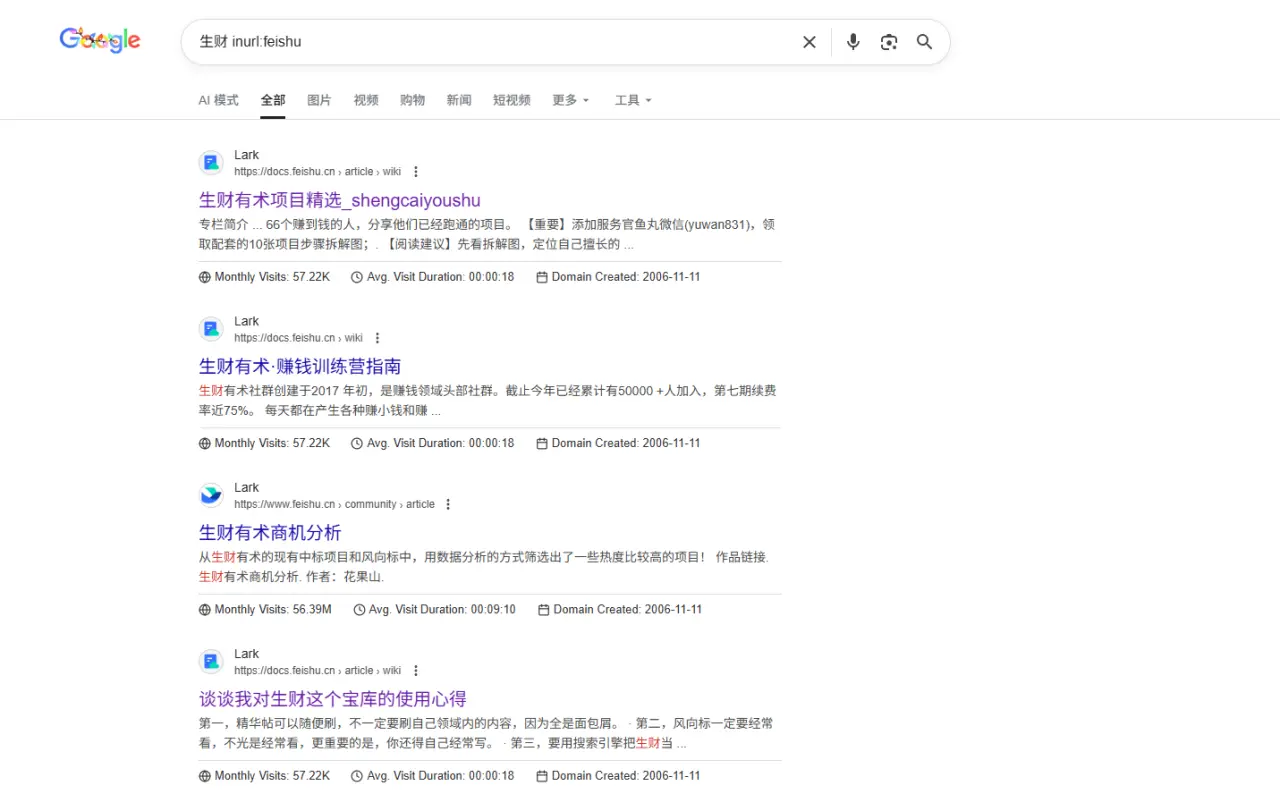Screen dimensions: 1280x794
Task: Open result 生财有术项目精选_shengcaiyoushu
Action: [339, 200]
